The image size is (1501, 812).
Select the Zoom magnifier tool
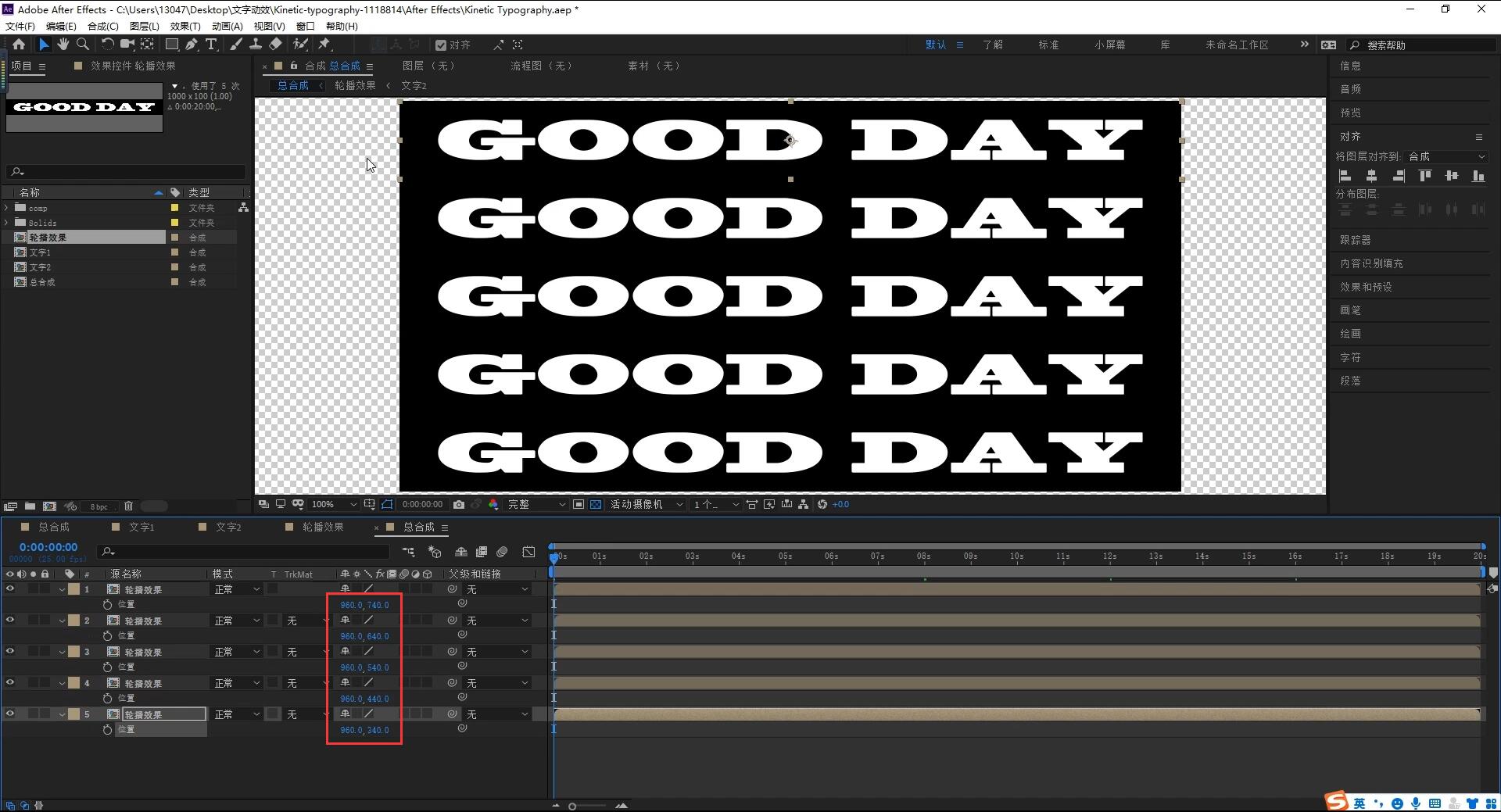(83, 45)
